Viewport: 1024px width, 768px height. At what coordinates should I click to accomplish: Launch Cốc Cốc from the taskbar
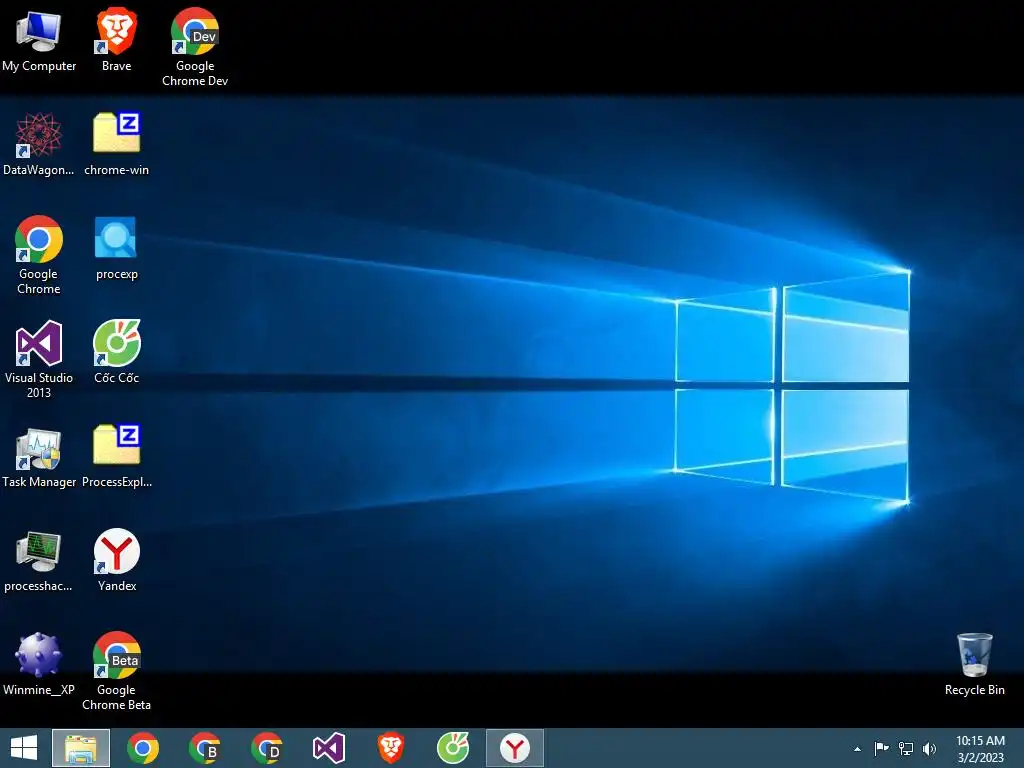453,748
